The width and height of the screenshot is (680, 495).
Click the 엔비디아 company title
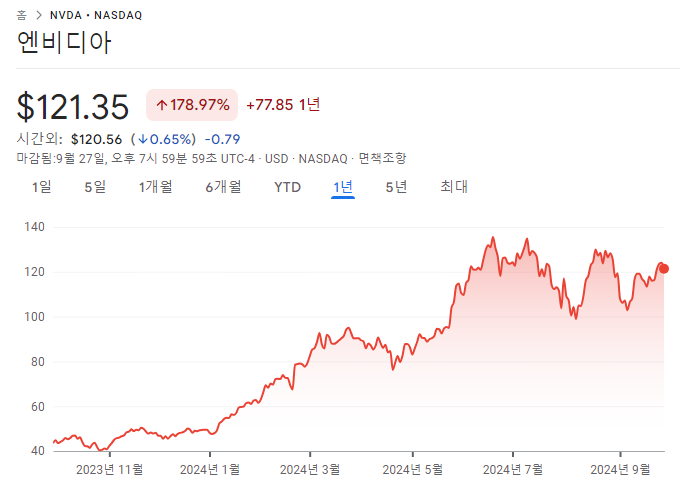click(64, 43)
